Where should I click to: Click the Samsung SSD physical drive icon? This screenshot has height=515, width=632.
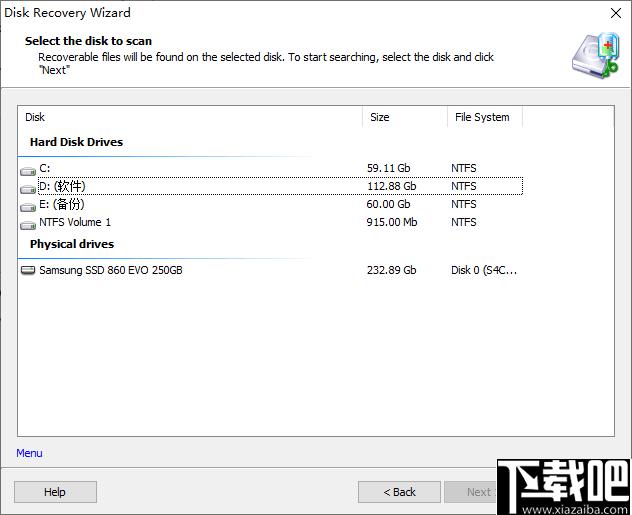(x=28, y=270)
